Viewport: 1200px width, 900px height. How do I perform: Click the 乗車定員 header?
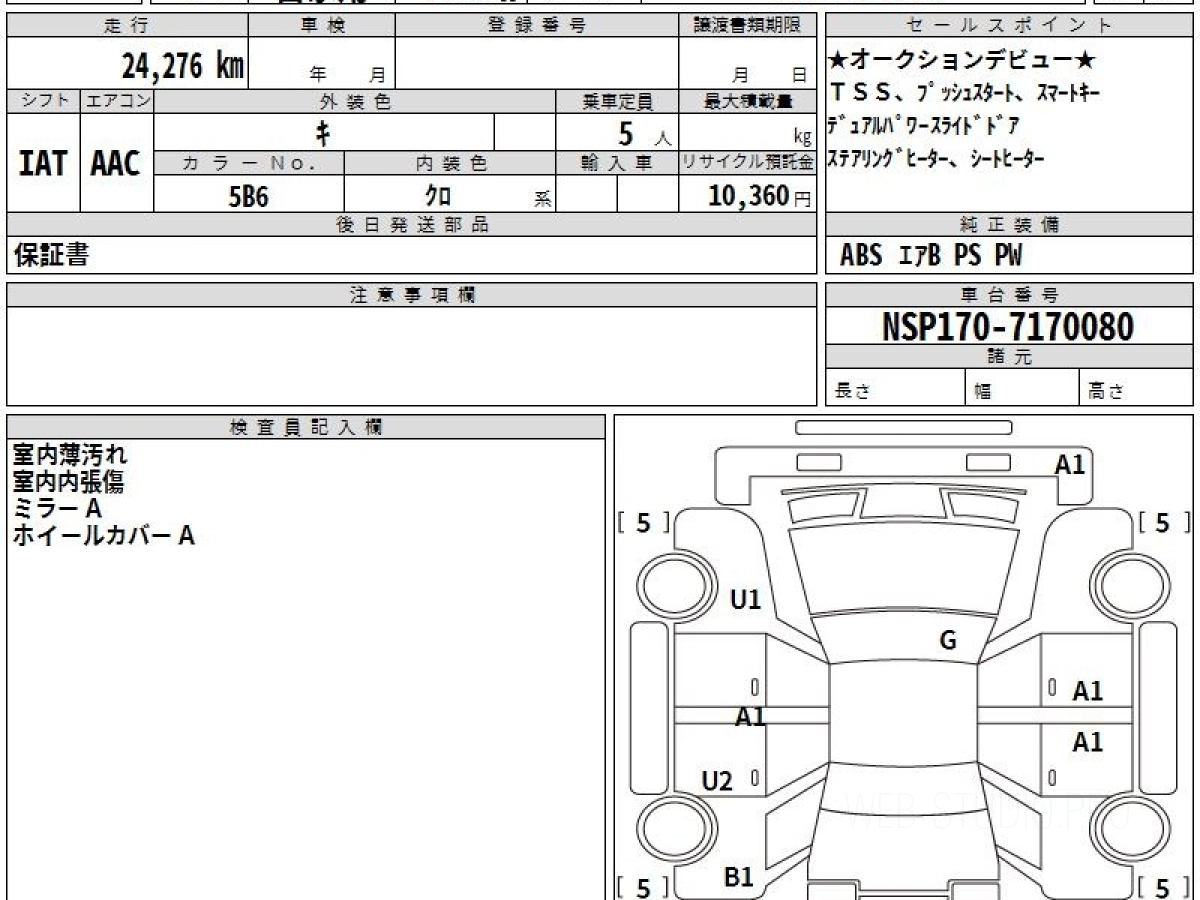click(617, 101)
